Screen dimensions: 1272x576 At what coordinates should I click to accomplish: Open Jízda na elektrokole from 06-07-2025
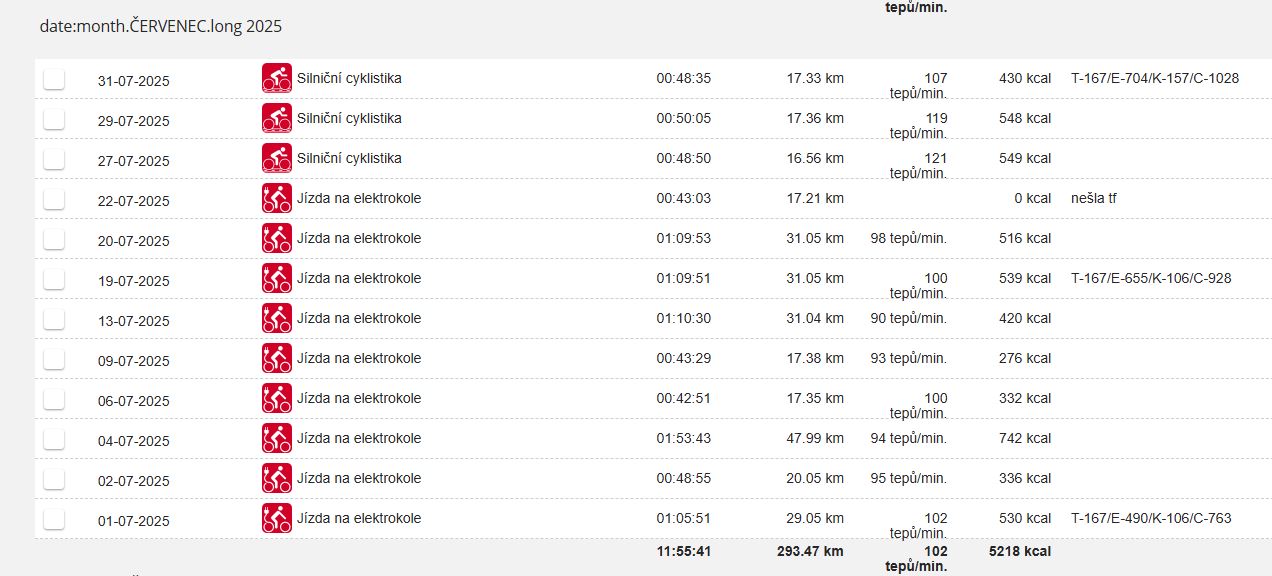(359, 398)
